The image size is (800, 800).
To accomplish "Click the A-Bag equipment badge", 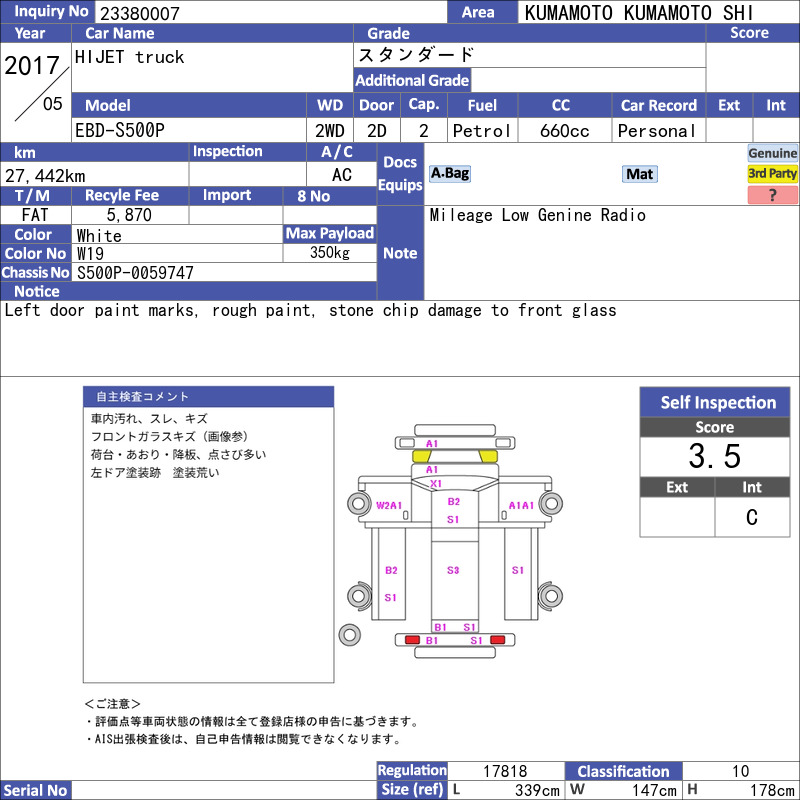I will pos(449,173).
